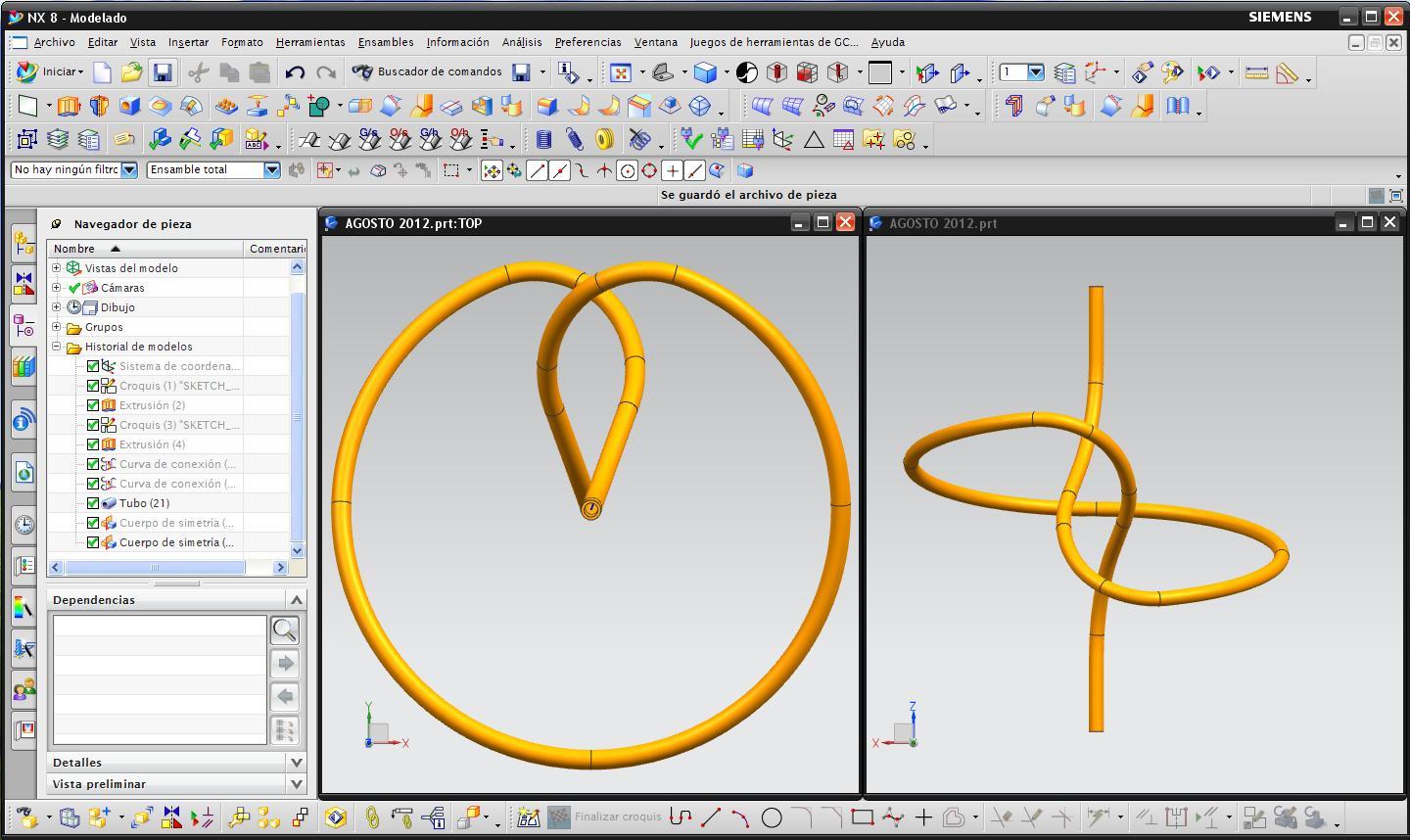Uncheck the Extrusión (2) feature checkbox

pos(93,405)
